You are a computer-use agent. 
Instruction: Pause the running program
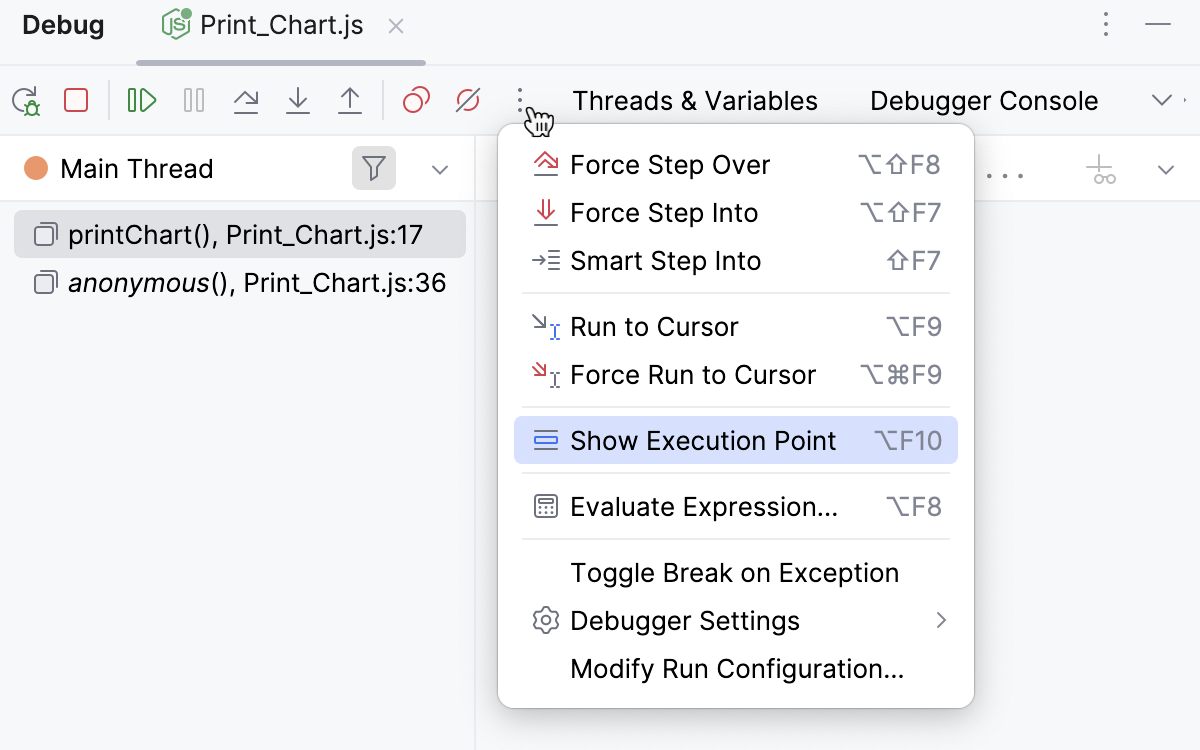coord(193,100)
